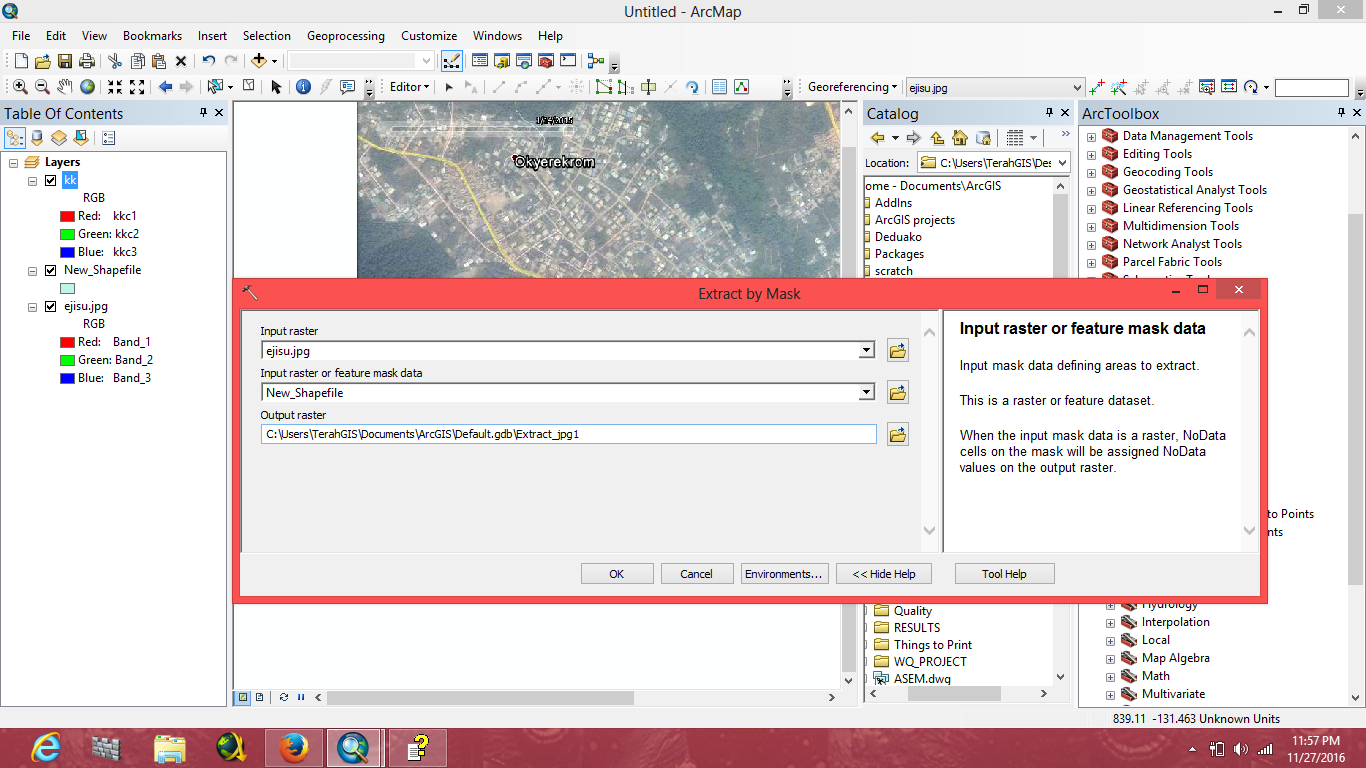1366x768 pixels.
Task: Expand Data Management Tools toolbox
Action: 1092,136
